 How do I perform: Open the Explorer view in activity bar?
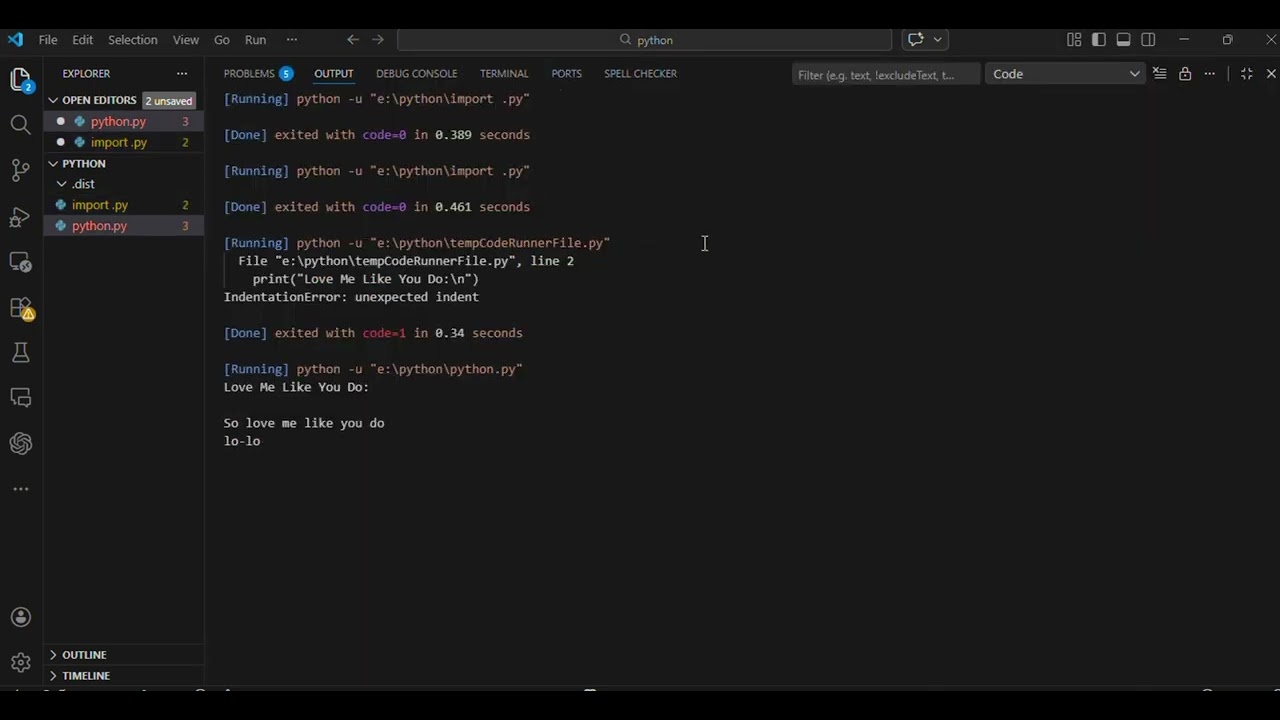(21, 80)
